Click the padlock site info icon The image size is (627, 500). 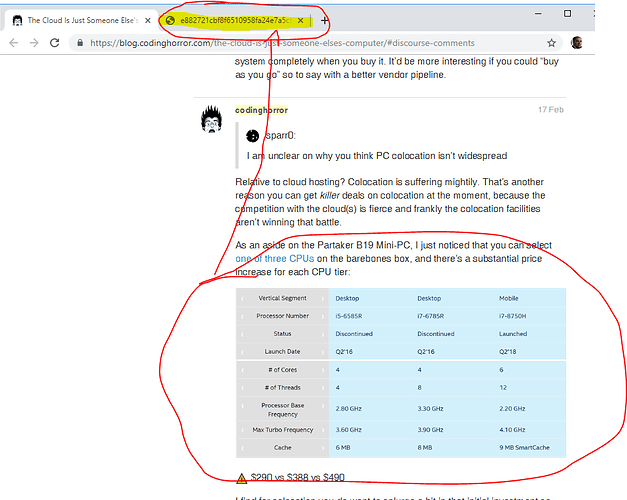80,43
